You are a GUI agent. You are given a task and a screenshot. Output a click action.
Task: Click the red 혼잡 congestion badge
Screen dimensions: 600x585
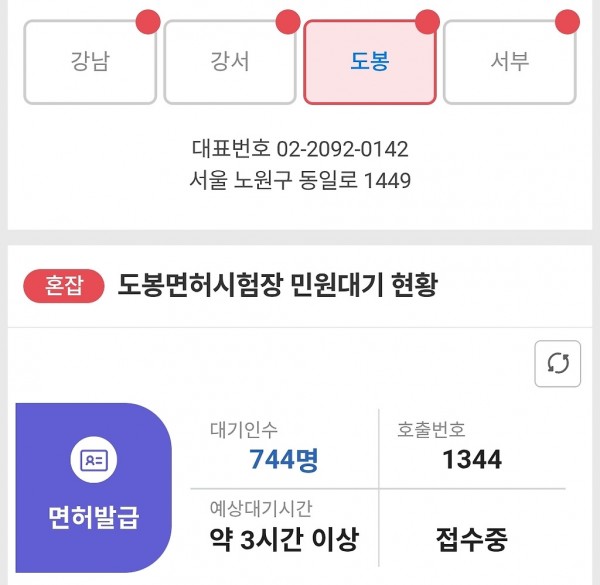pyautogui.click(x=64, y=287)
